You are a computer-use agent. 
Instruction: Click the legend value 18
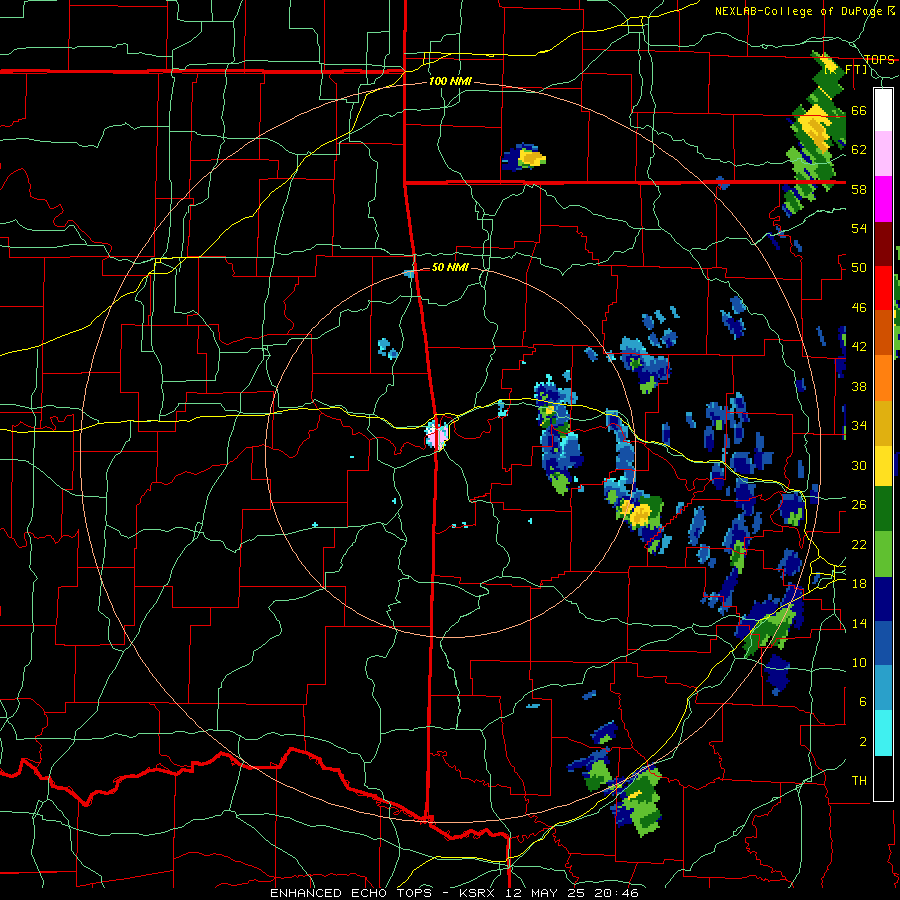(859, 584)
